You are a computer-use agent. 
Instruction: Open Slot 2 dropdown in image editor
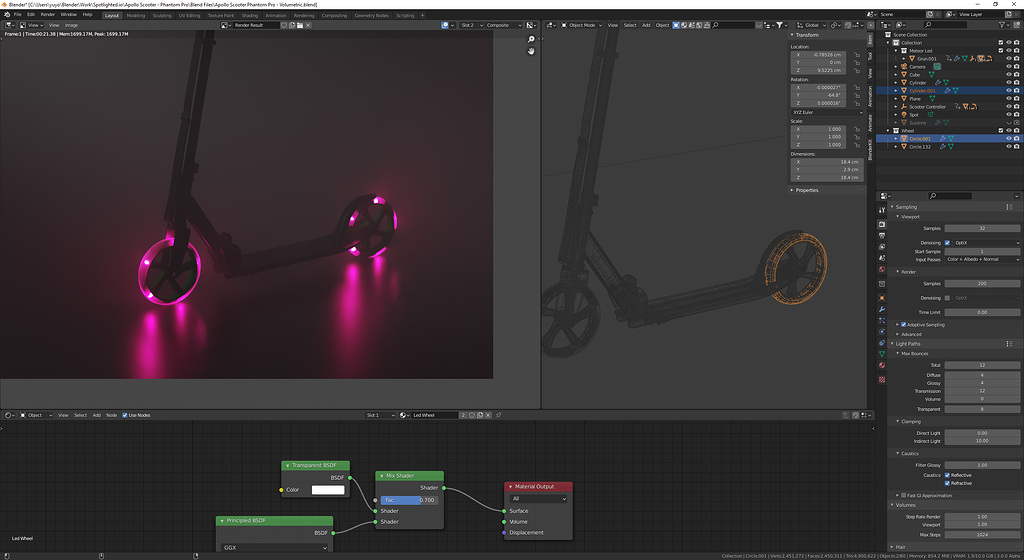click(x=472, y=25)
